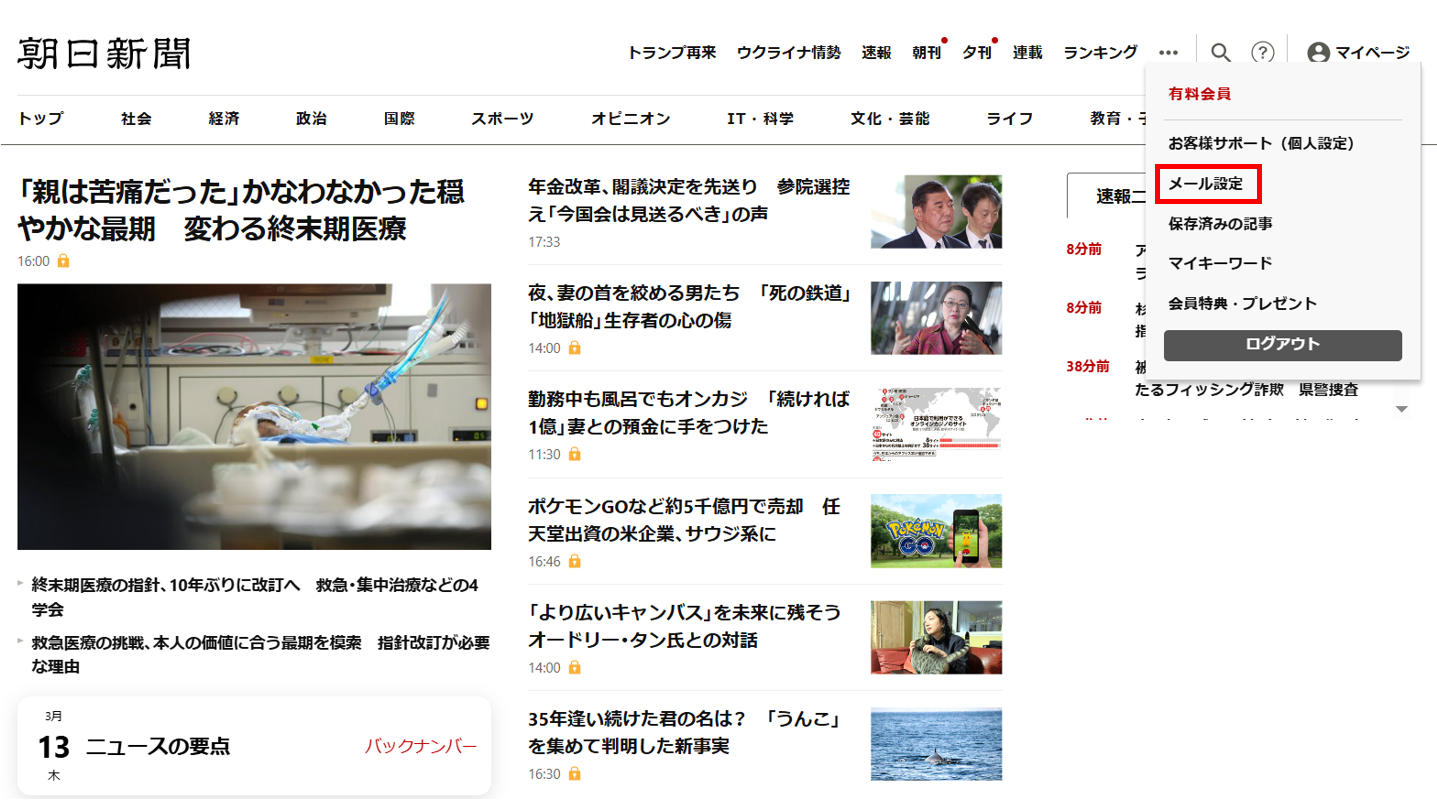Click the hospital ventilator main photo
This screenshot has width=1437, height=810.
pos(254,417)
